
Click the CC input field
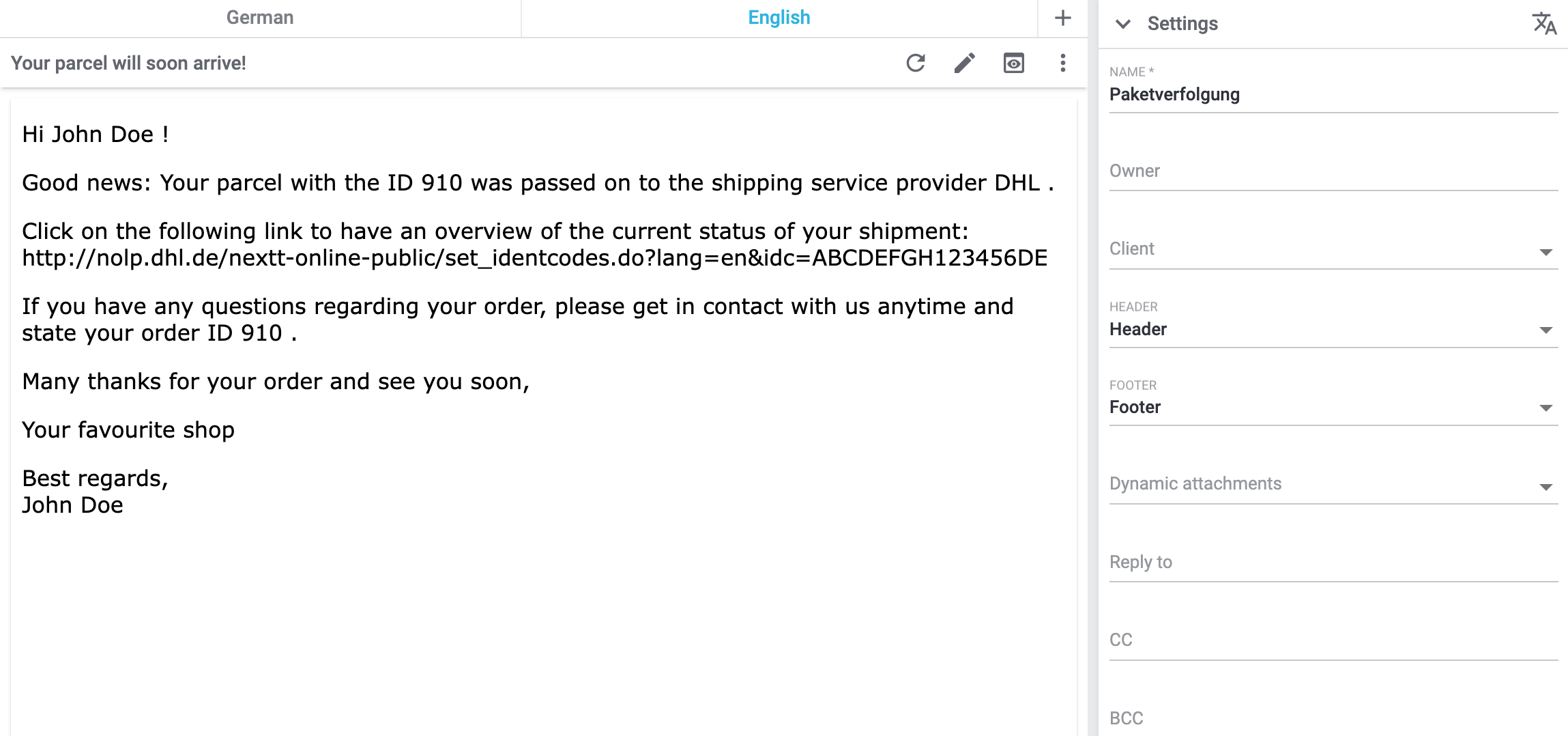[1333, 640]
